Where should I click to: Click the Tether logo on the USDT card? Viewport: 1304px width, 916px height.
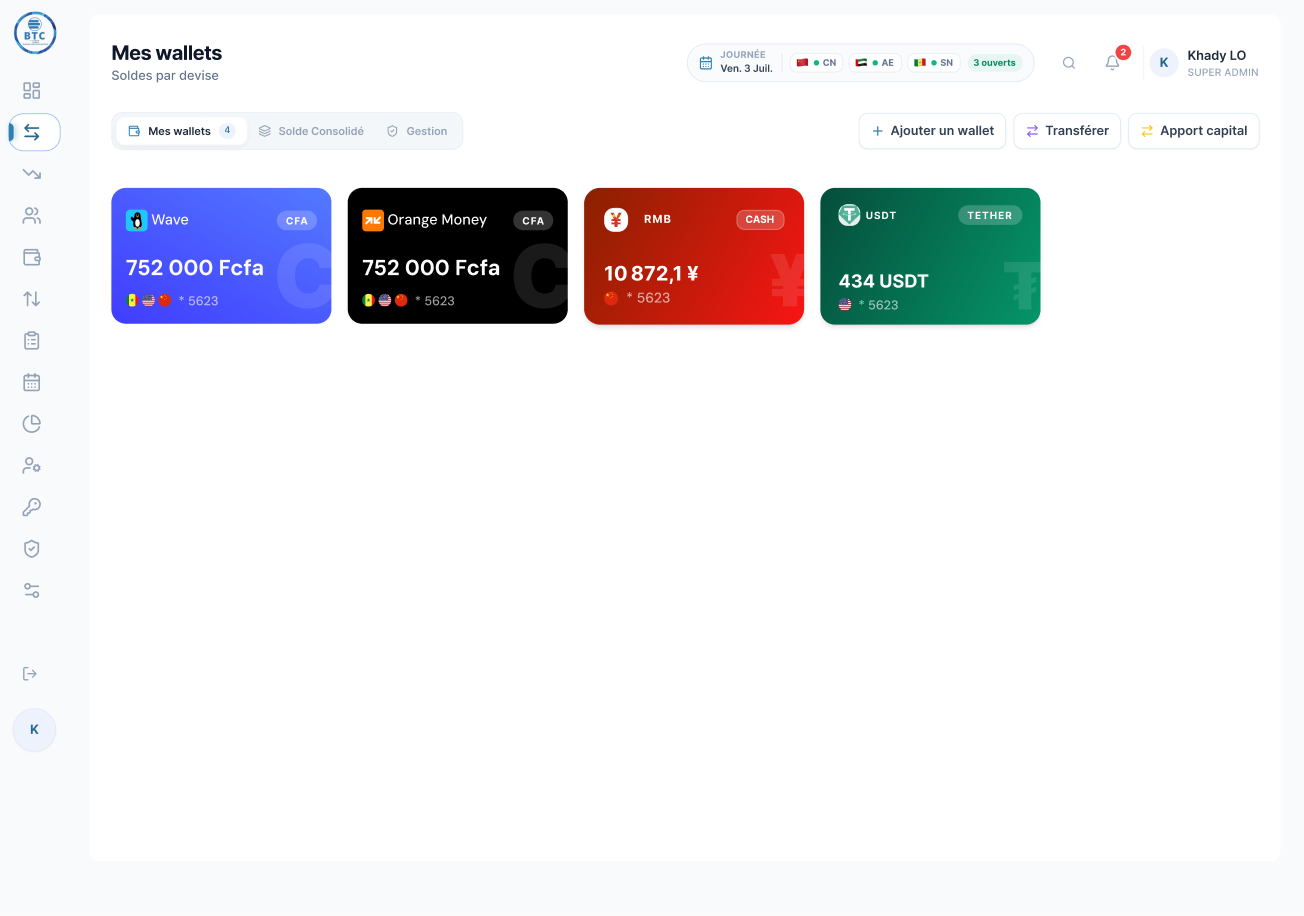849,215
